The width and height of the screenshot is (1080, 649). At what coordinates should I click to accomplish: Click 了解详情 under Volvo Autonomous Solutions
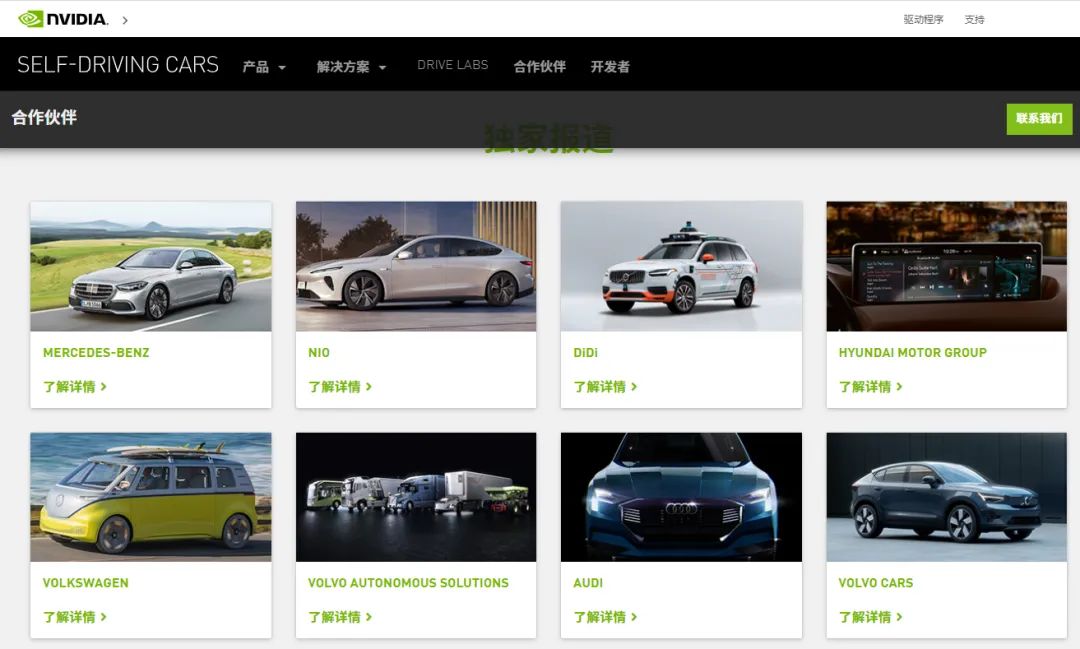coord(340,617)
